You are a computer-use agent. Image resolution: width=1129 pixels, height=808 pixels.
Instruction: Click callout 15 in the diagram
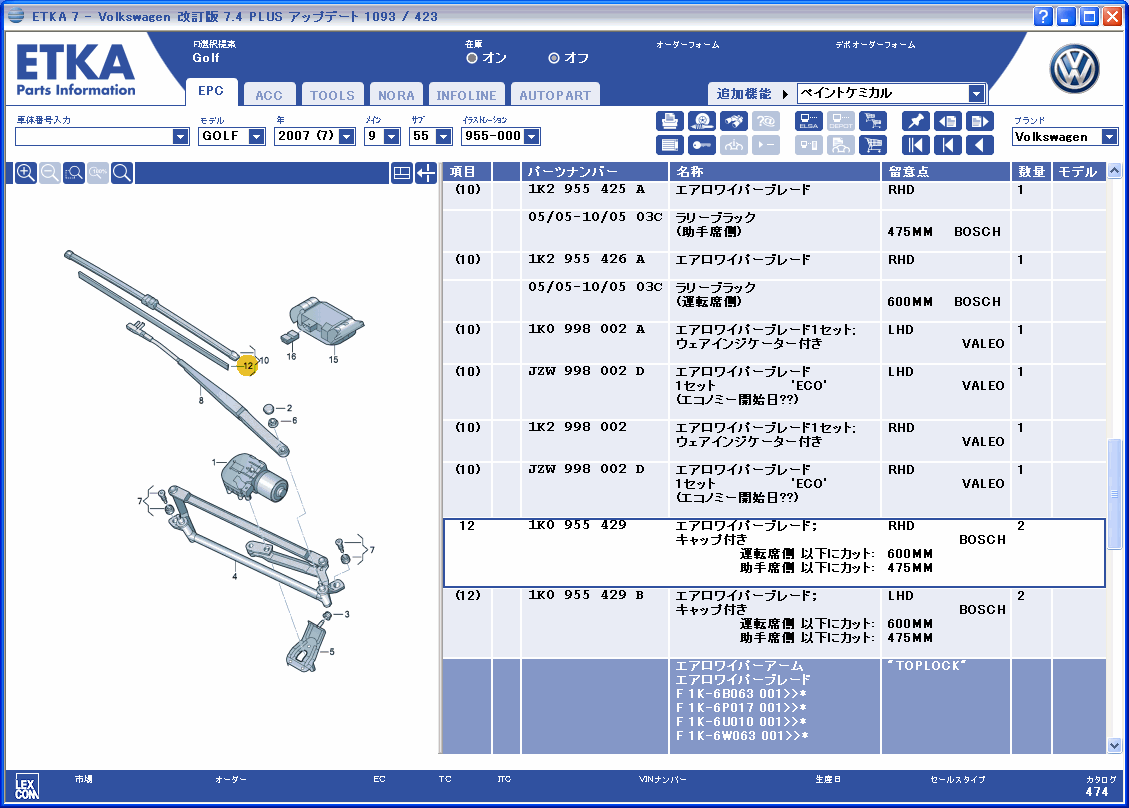[x=333, y=359]
